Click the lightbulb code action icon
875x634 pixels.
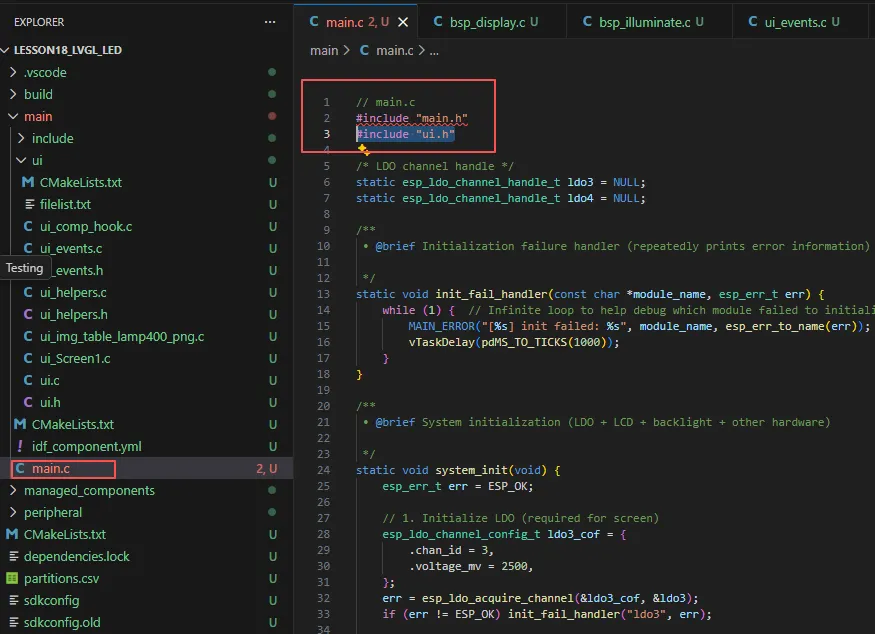[x=364, y=148]
